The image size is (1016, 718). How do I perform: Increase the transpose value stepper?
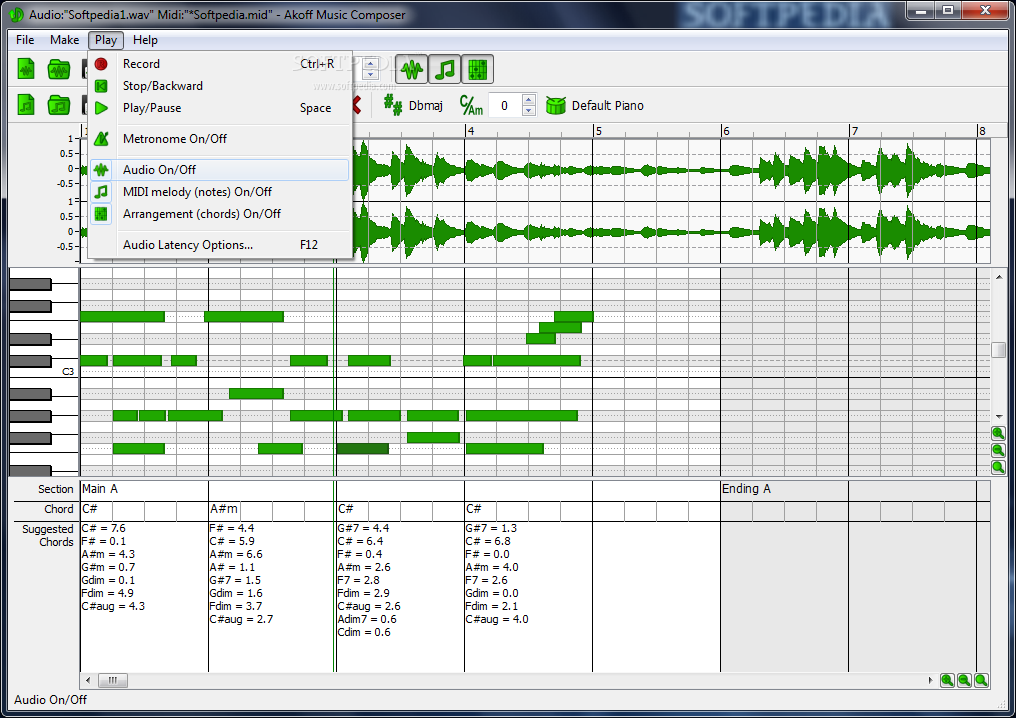point(529,100)
